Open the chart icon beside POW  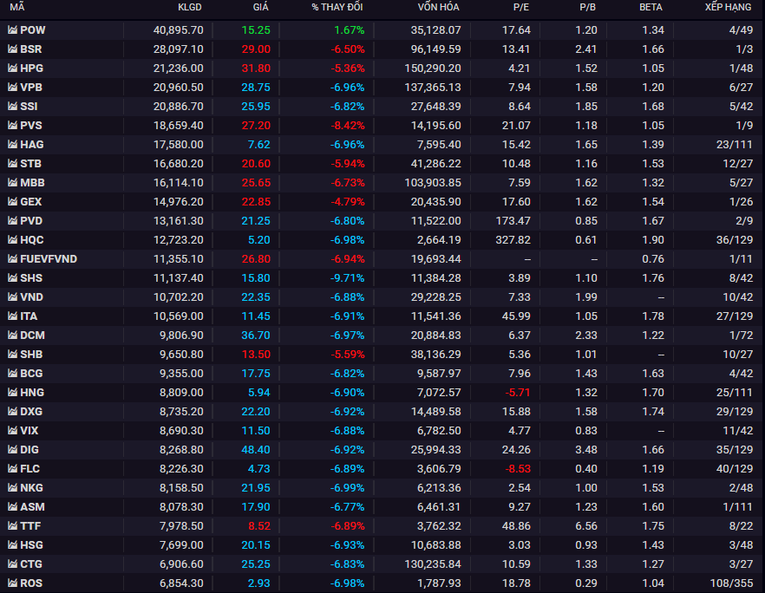[x=12, y=30]
